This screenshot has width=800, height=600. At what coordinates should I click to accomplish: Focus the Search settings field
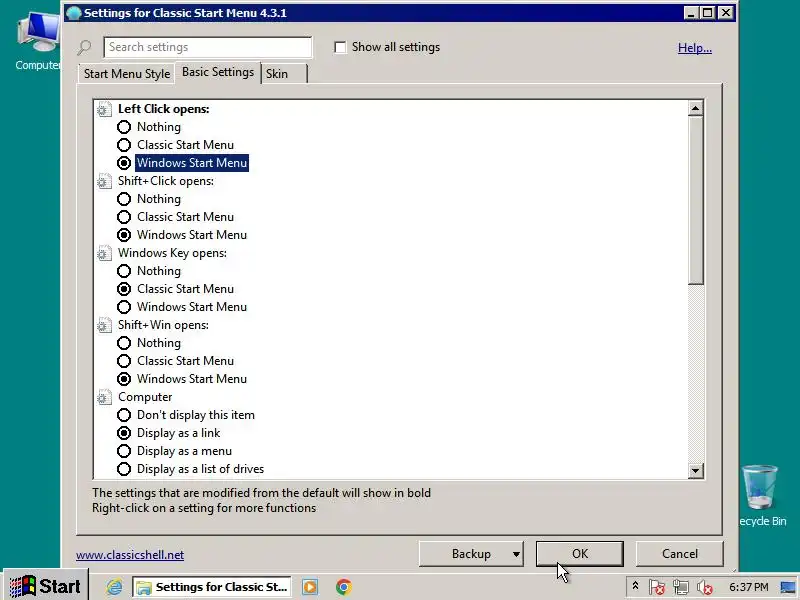(x=208, y=47)
